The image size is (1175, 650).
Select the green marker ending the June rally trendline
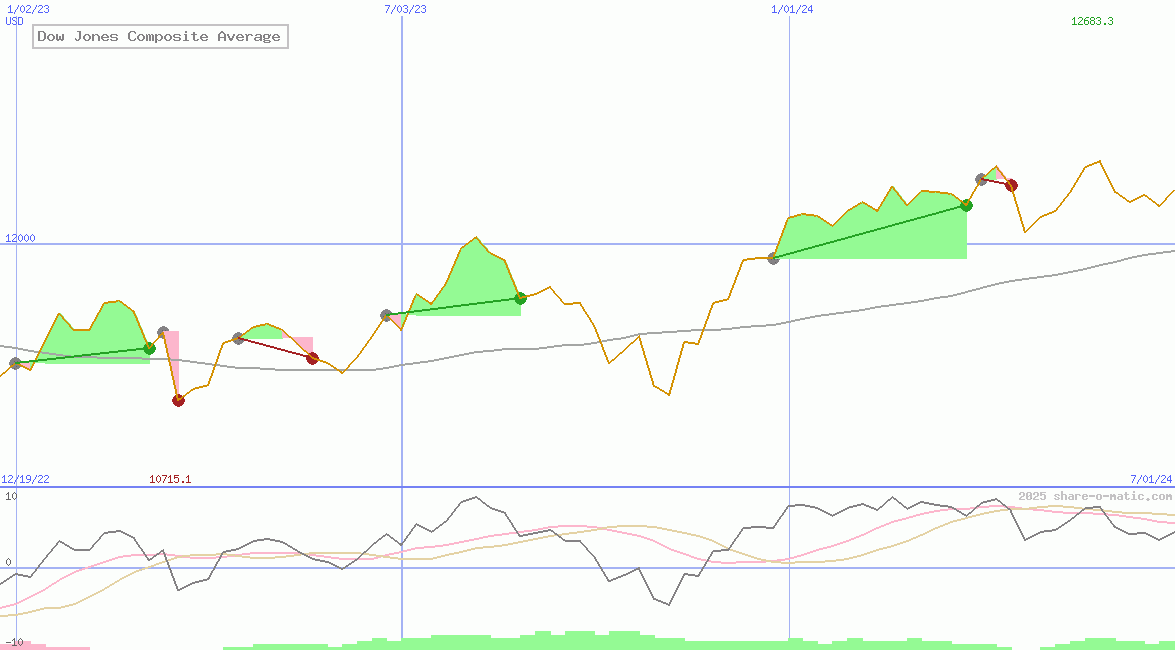pos(520,297)
